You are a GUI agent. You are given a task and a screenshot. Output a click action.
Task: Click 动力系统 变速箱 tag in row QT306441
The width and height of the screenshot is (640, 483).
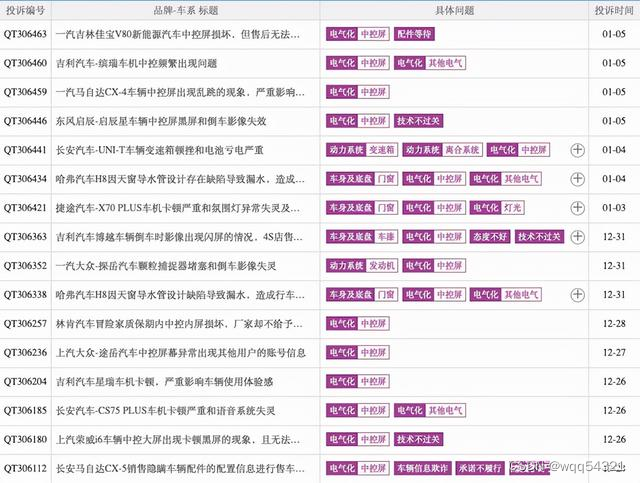(x=362, y=150)
